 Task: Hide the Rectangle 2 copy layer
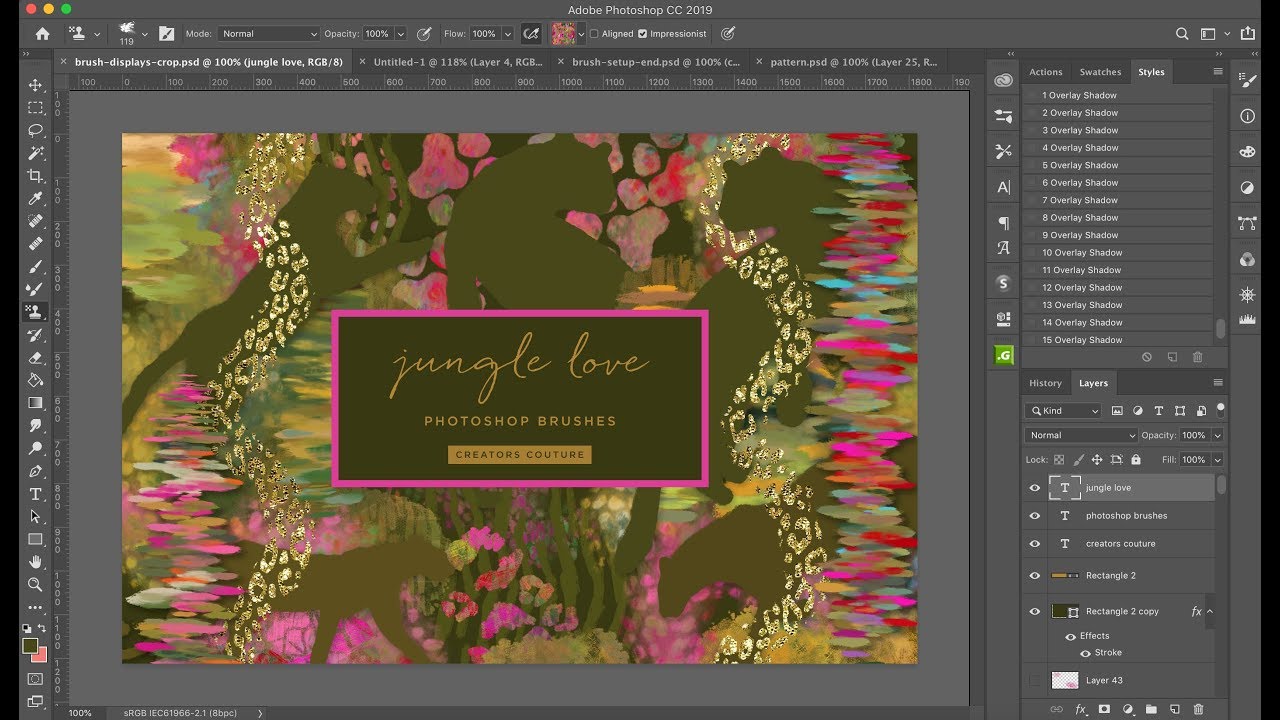pos(1035,611)
